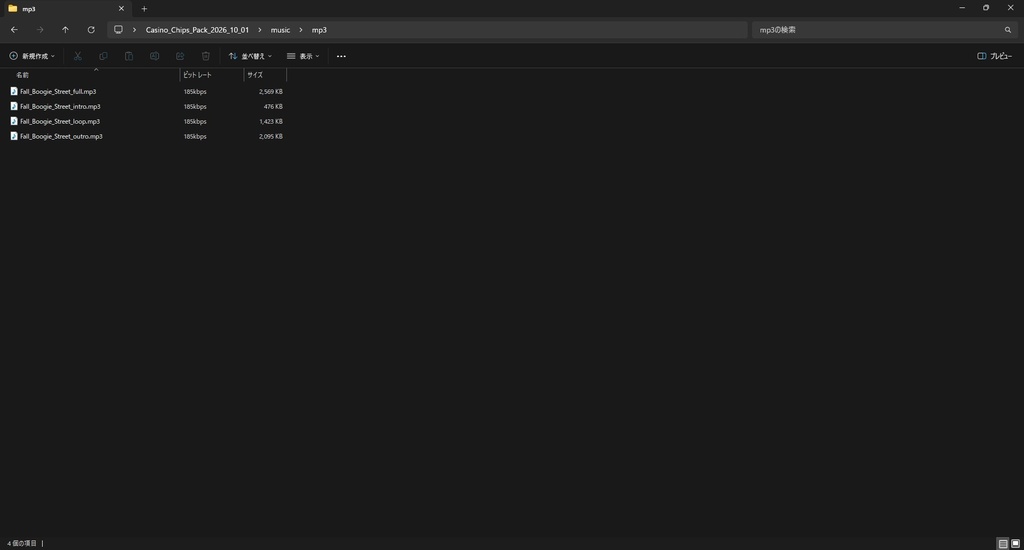Click the 2,095 KB size value
Viewport: 1024px width, 550px height.
(x=270, y=137)
